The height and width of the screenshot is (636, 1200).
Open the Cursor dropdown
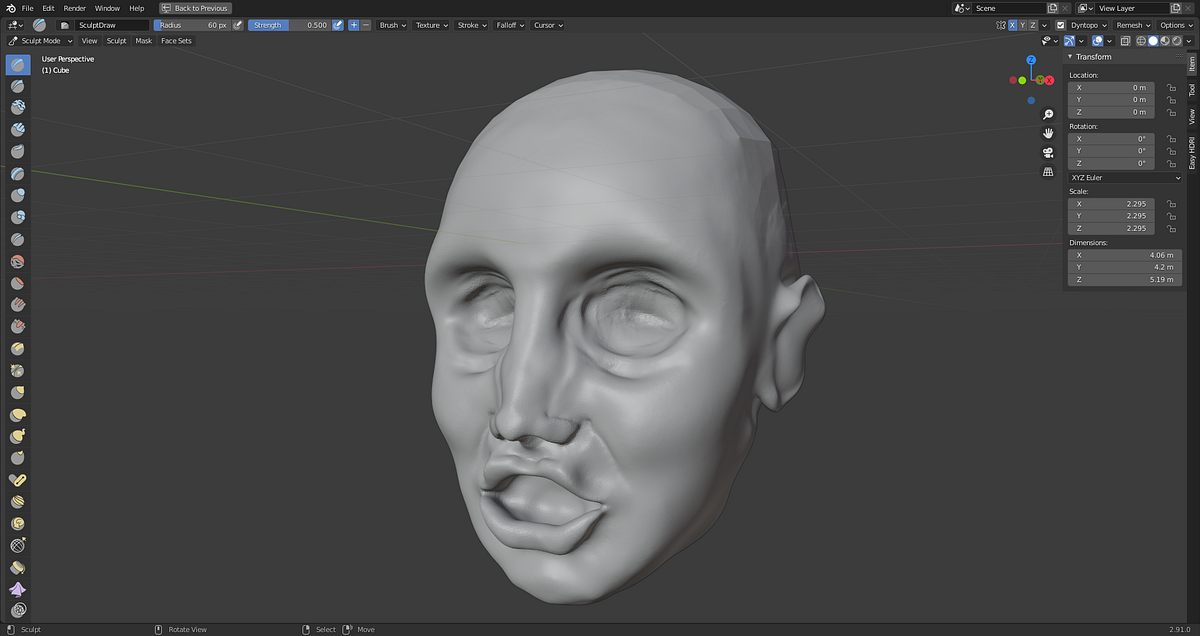click(x=547, y=25)
